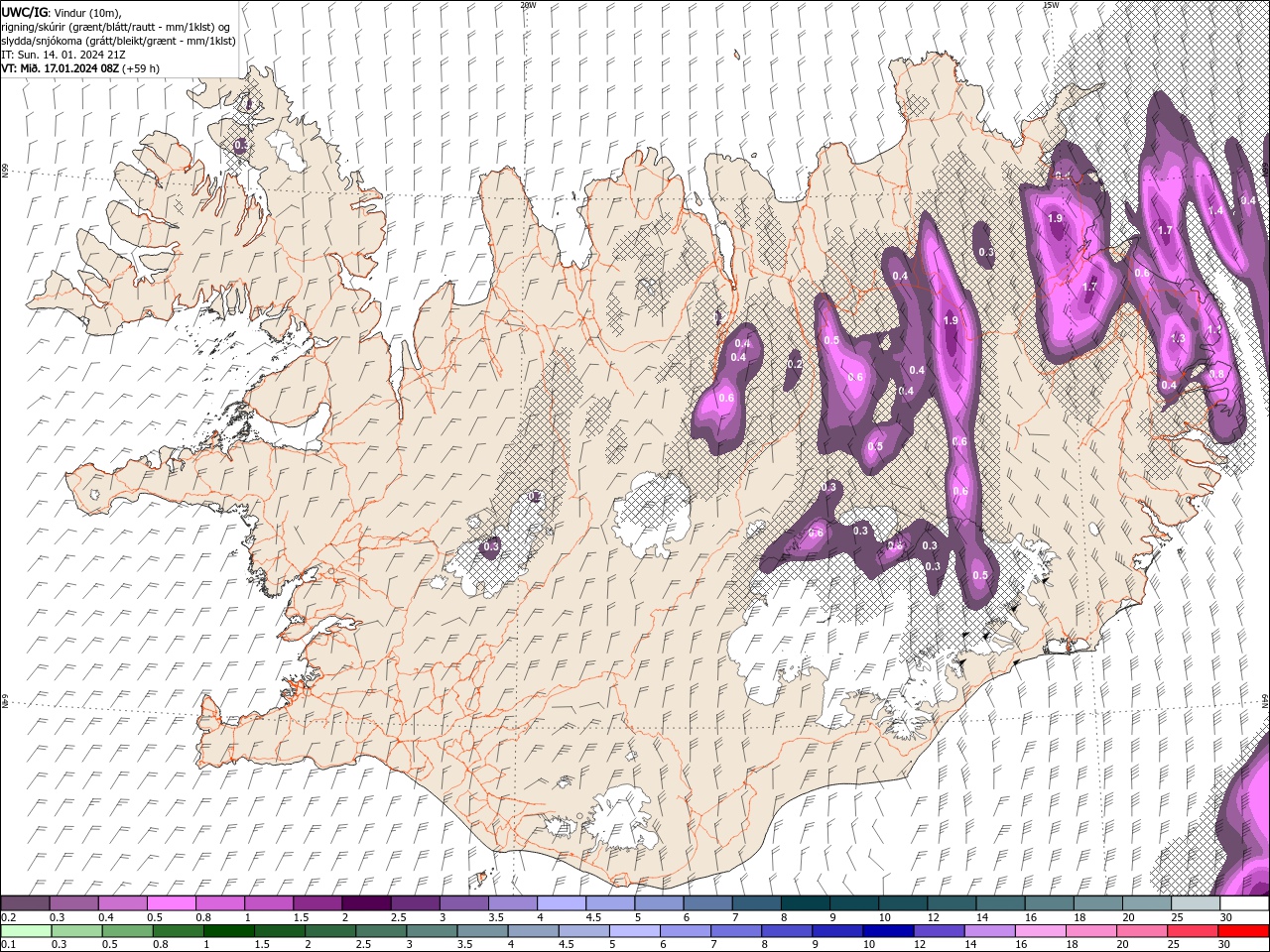Click the '(+59 h)' forecast offset text
The image size is (1270, 952).
coord(142,68)
